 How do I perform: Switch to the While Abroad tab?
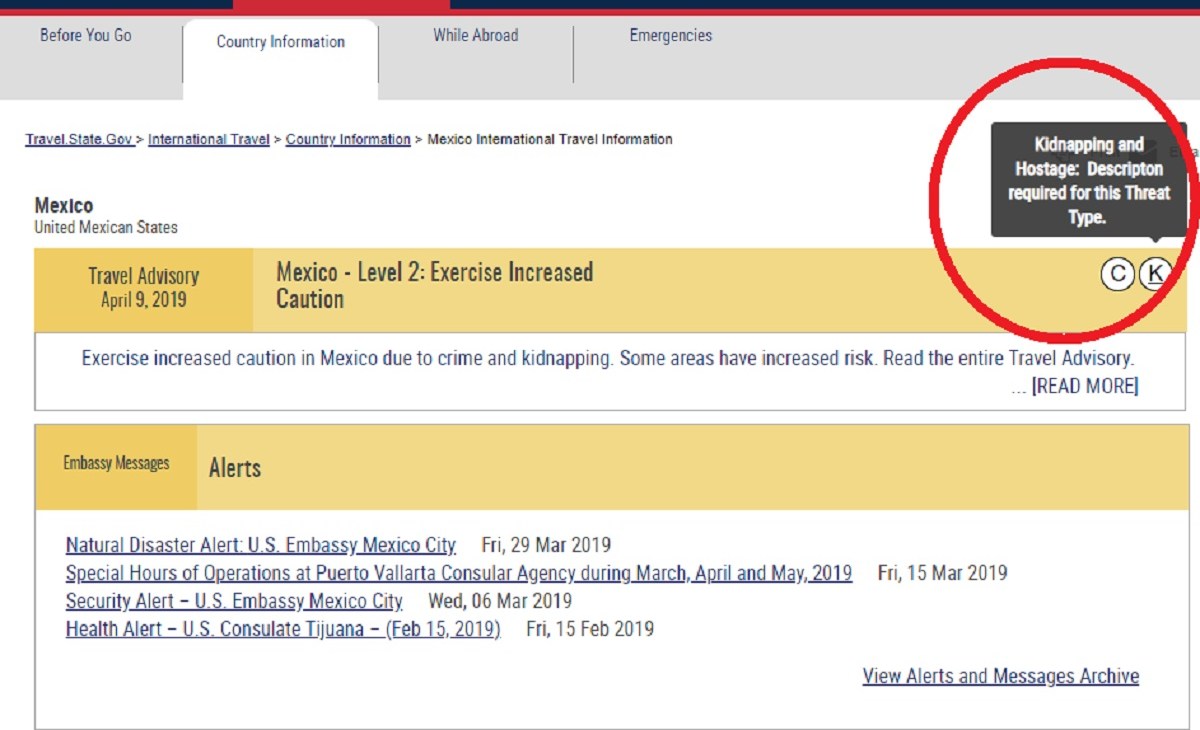click(x=475, y=36)
